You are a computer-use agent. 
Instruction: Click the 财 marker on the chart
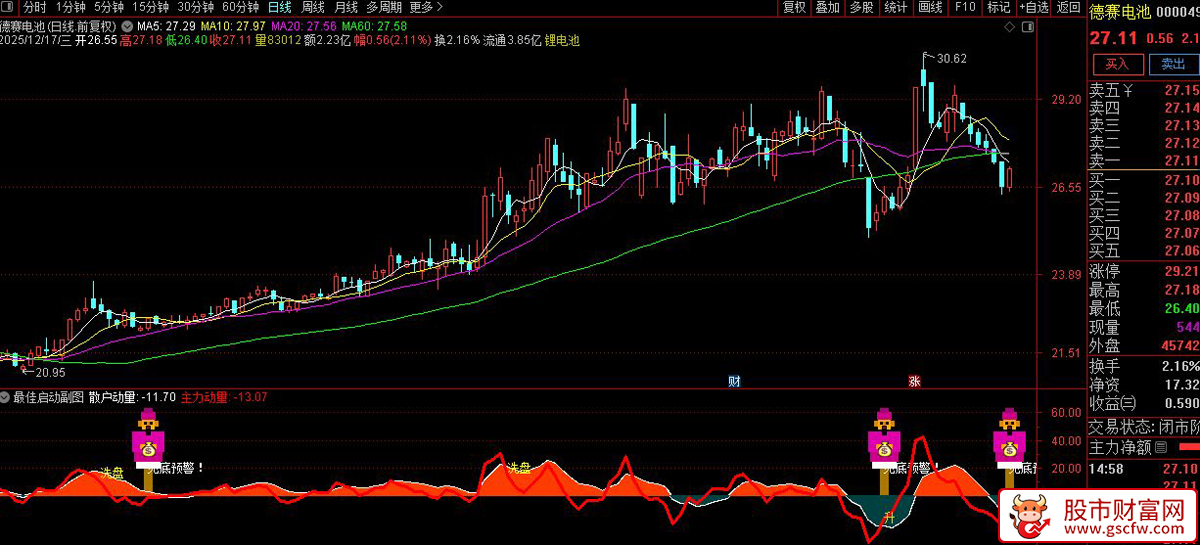tap(734, 381)
